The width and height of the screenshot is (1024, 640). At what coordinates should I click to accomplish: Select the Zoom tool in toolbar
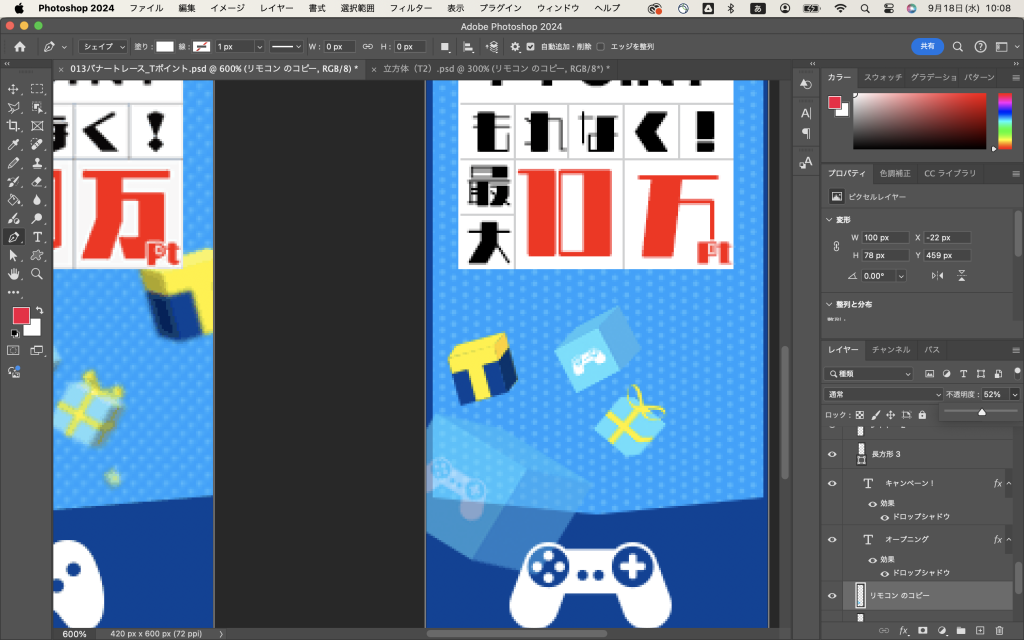pos(37,274)
